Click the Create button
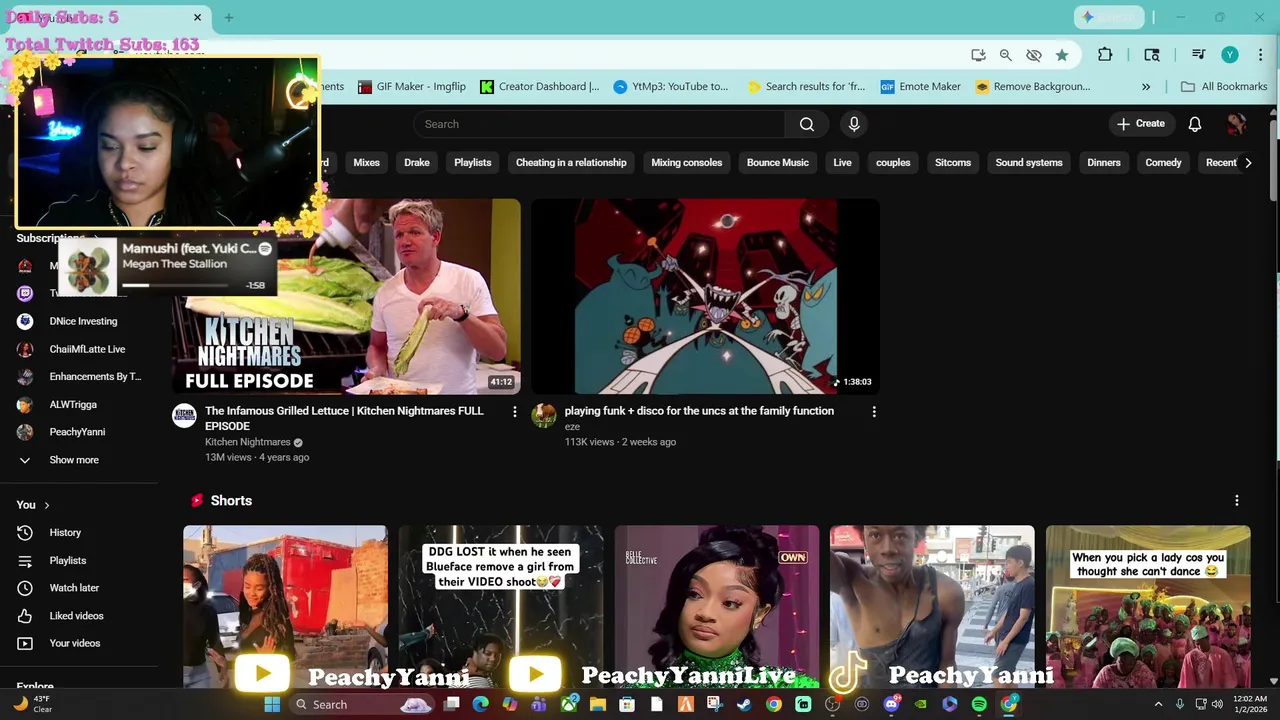1280x720 pixels. tap(1141, 124)
